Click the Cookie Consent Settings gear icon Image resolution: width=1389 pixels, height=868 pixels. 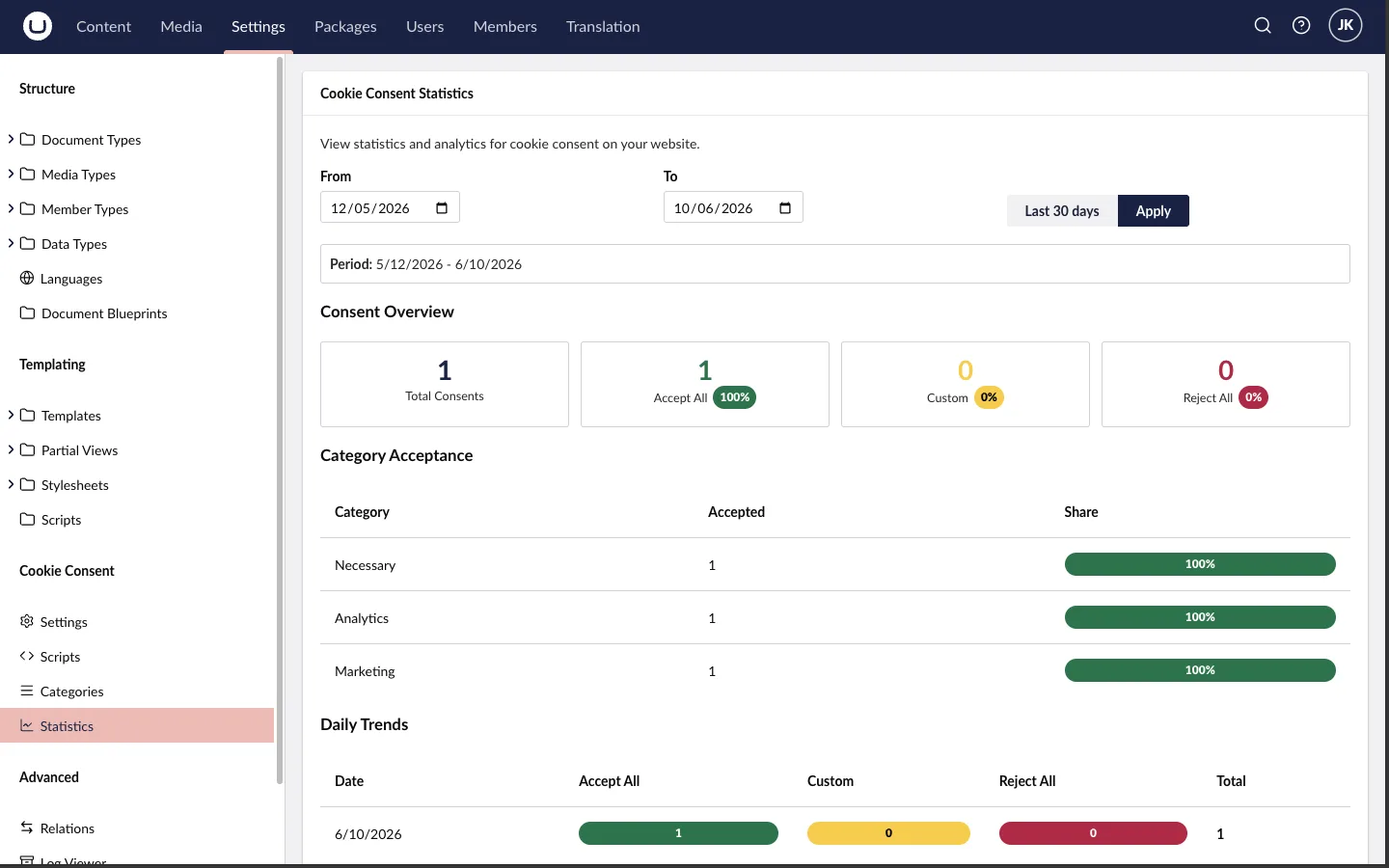click(27, 622)
